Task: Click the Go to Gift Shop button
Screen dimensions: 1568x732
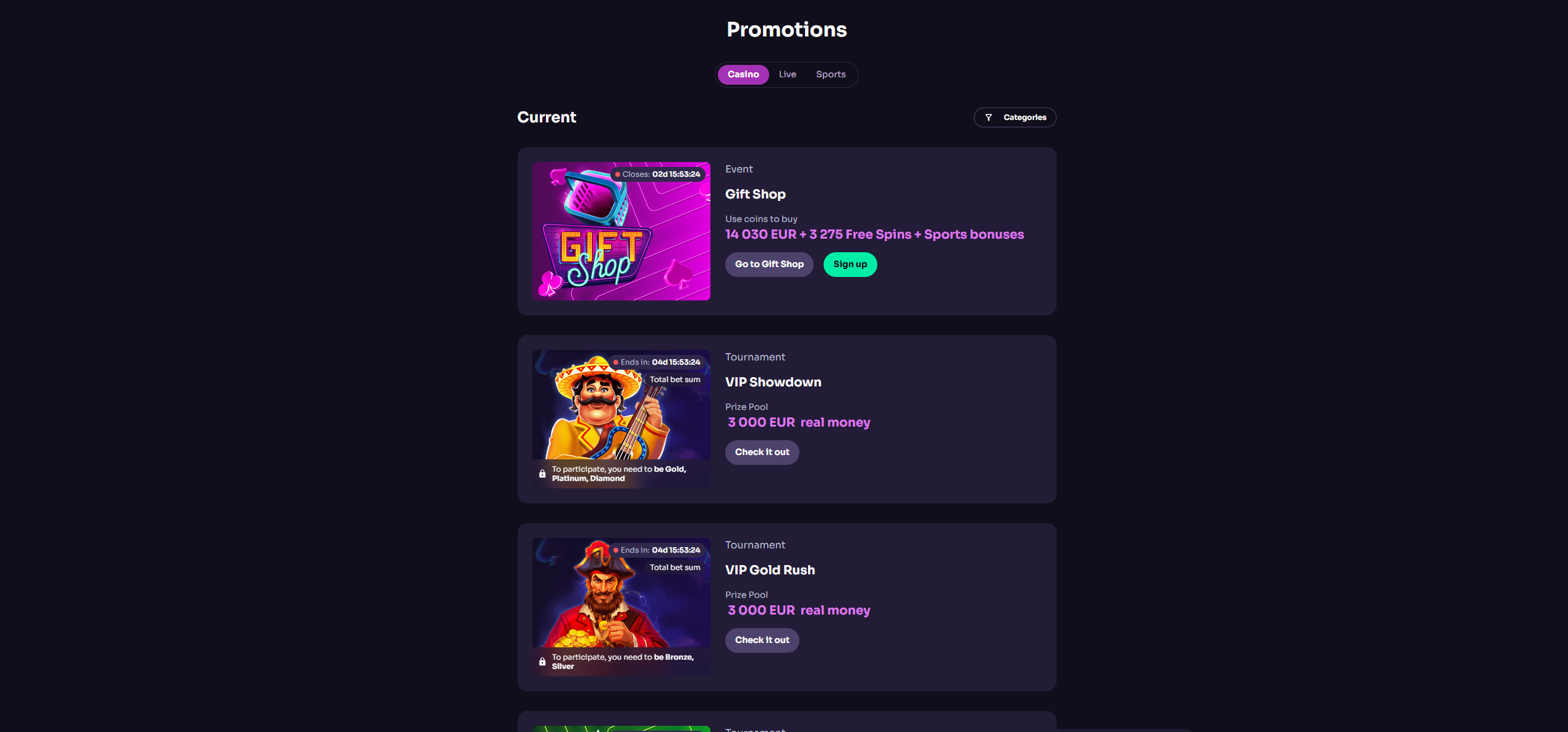Action: coord(769,265)
